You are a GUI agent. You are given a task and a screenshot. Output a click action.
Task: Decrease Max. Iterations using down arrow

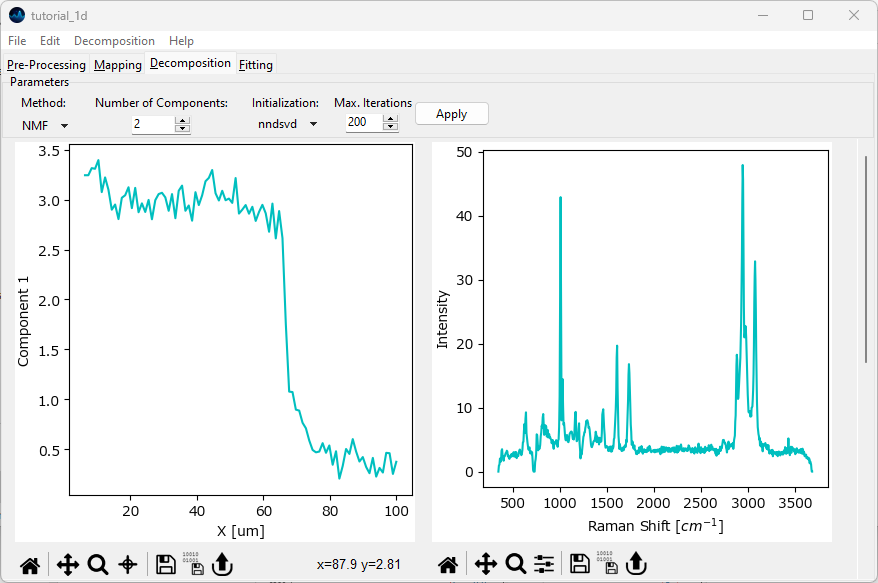click(390, 127)
